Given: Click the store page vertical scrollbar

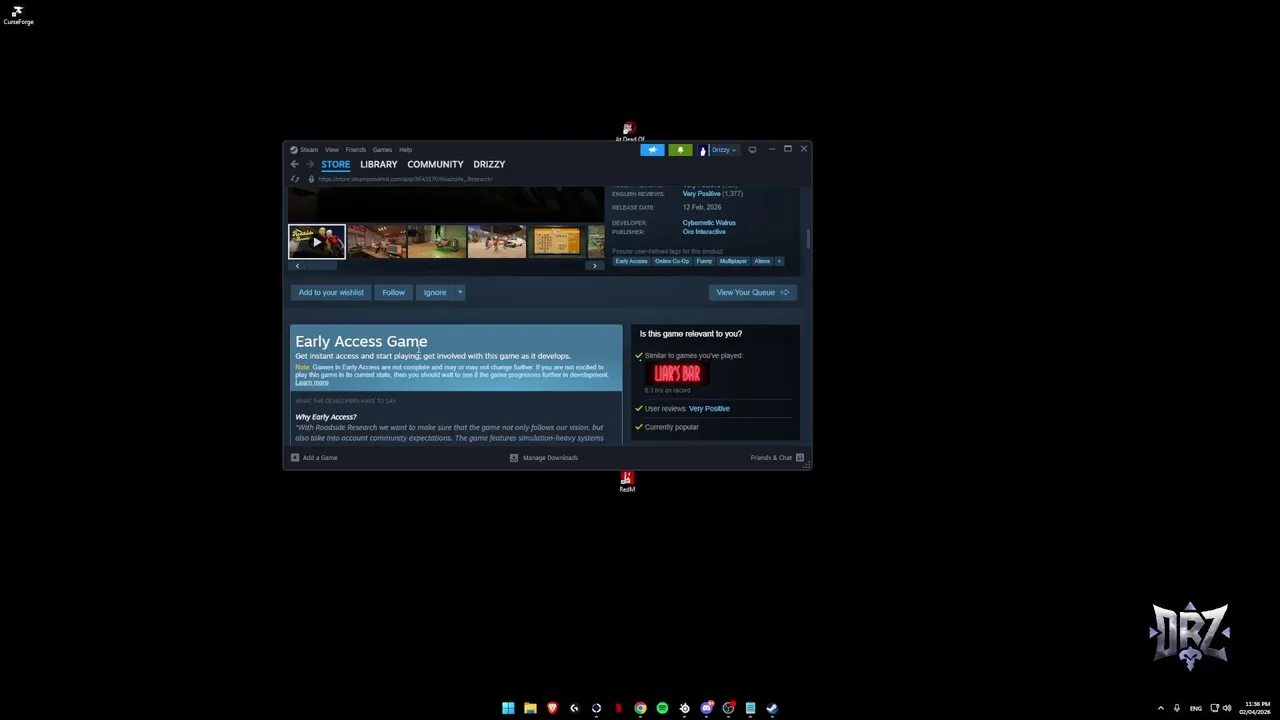Looking at the screenshot, I should [807, 240].
